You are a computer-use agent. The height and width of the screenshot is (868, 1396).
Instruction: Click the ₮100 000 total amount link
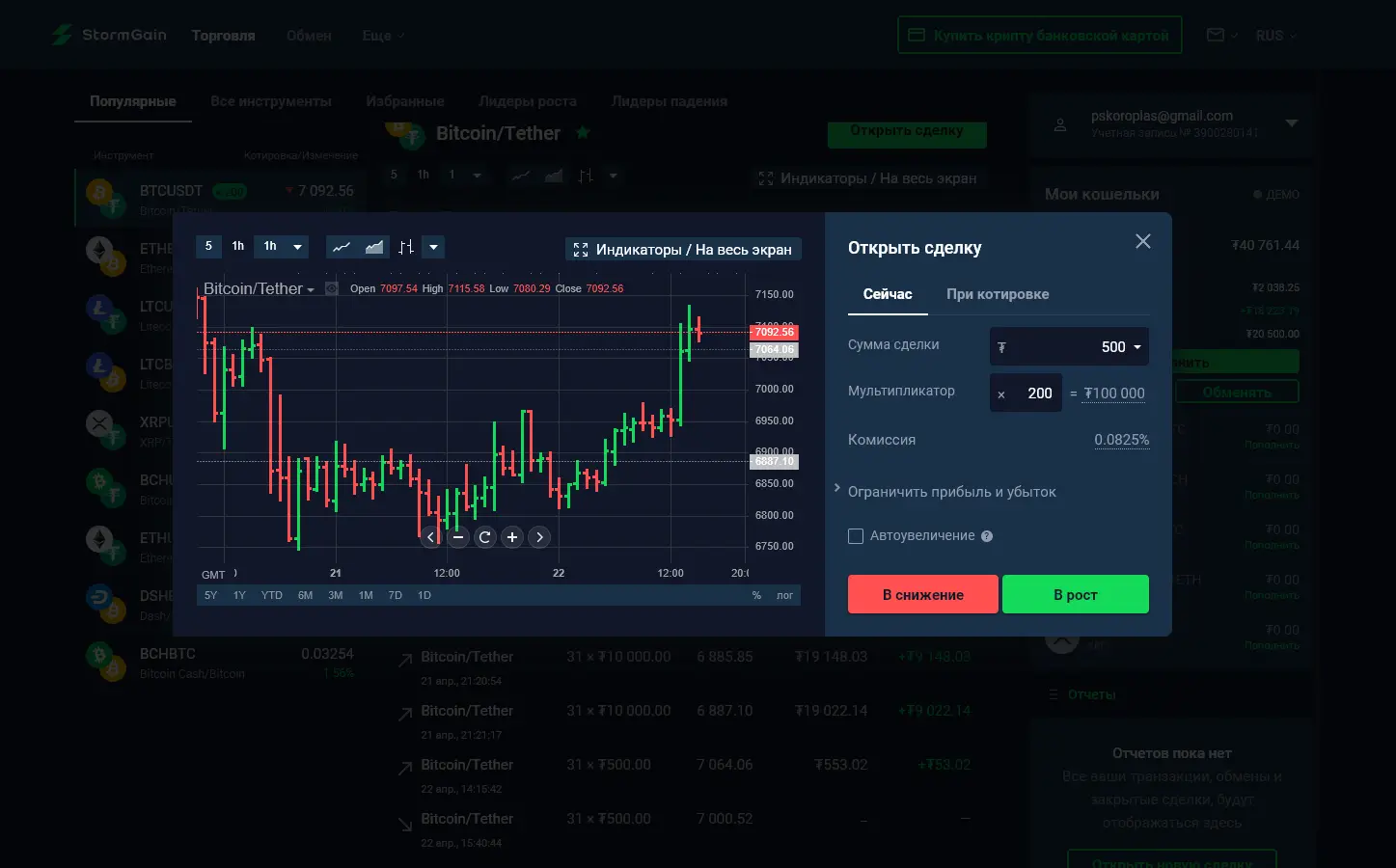click(x=1114, y=393)
